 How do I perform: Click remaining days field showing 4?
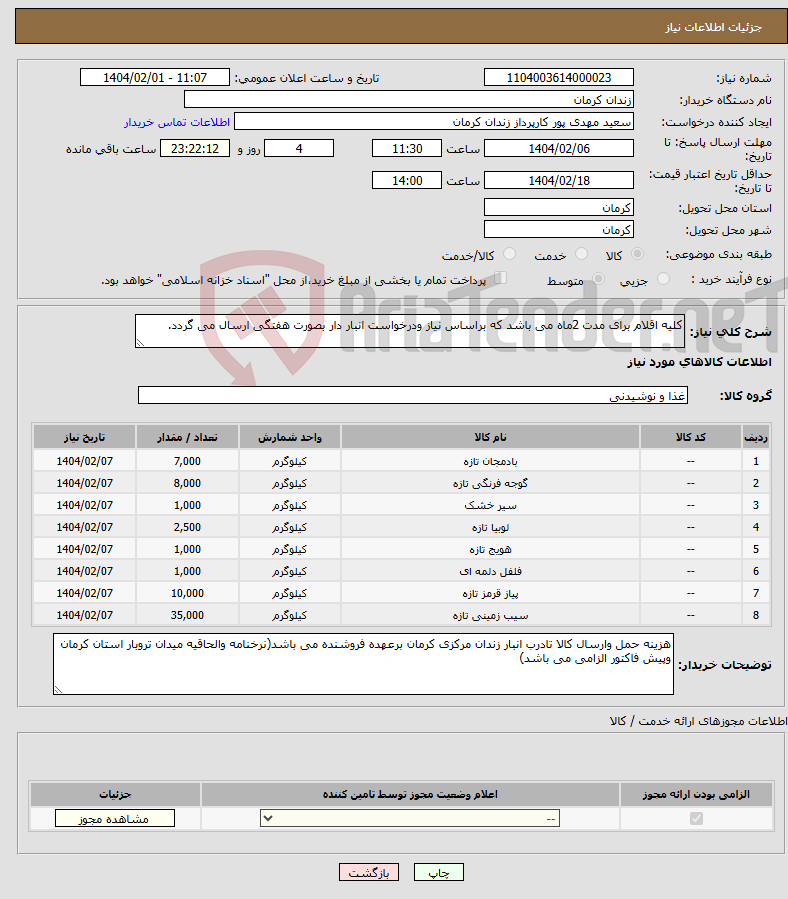299,148
